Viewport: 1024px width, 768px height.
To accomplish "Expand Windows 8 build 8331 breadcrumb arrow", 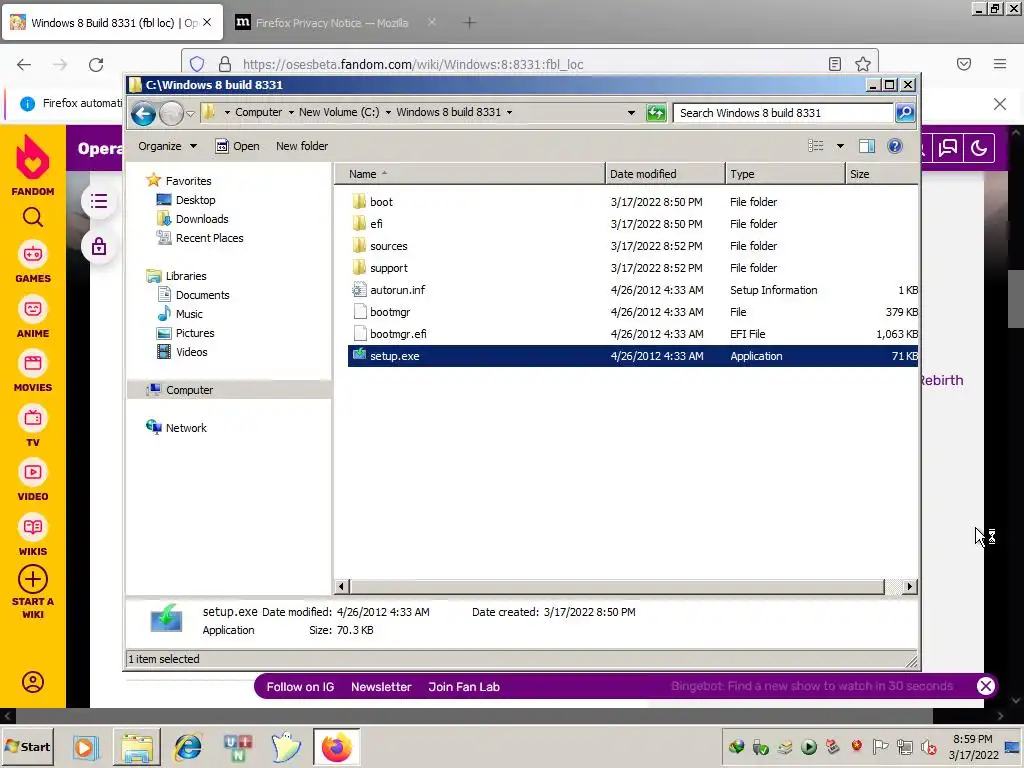I will tap(509, 112).
